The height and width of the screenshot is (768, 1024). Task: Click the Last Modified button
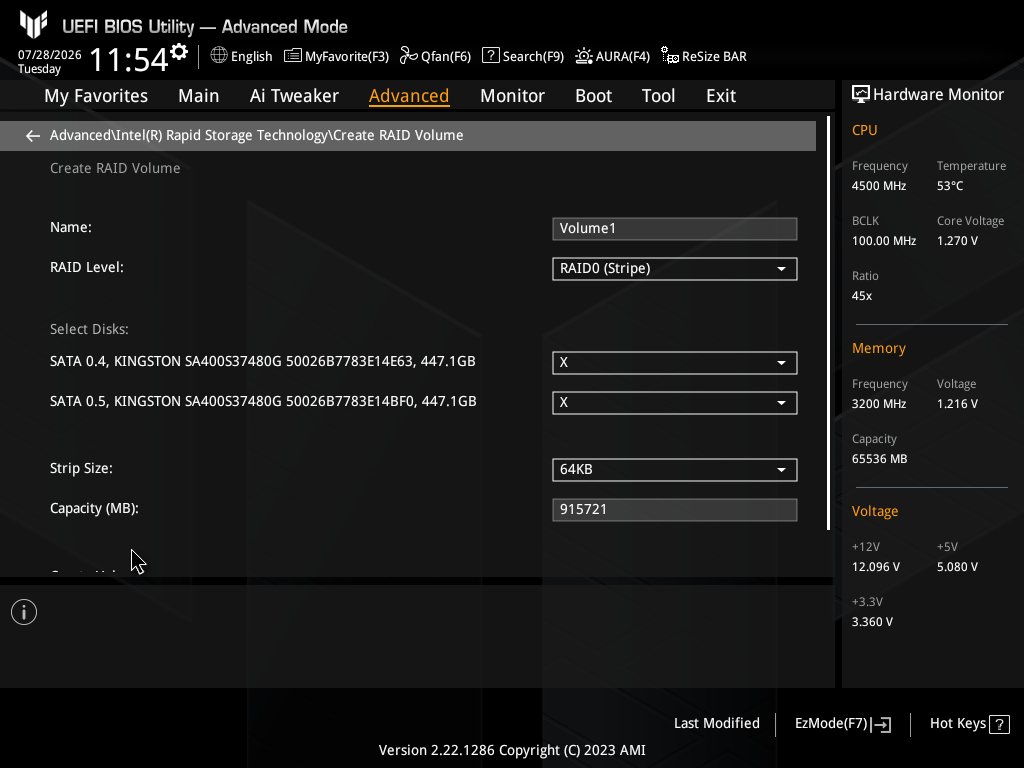pos(716,724)
